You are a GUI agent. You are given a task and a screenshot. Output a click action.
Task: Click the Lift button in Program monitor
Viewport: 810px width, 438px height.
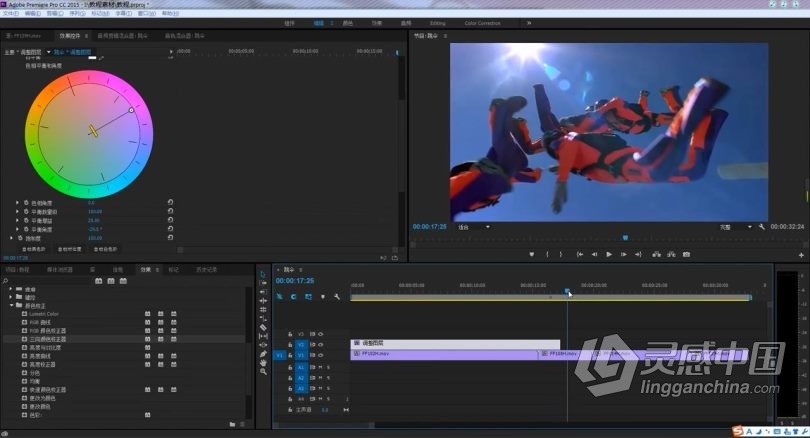coord(657,254)
